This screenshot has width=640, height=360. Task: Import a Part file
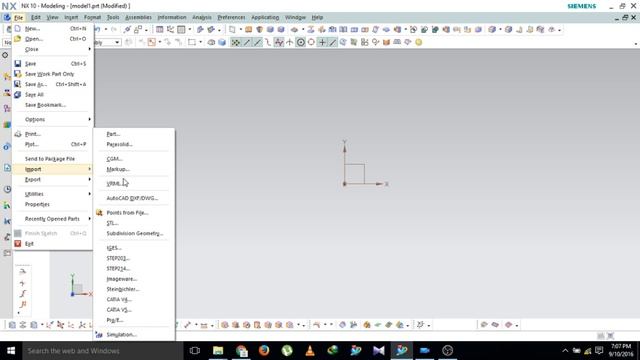click(134, 134)
